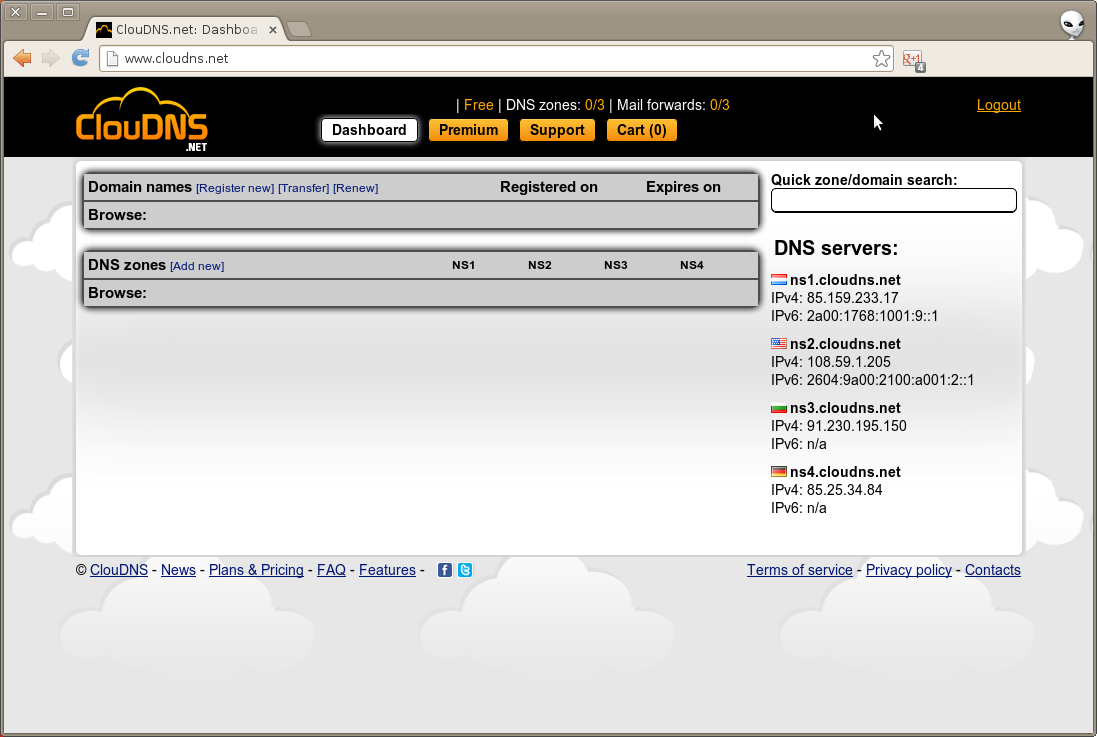The width and height of the screenshot is (1097, 737).
Task: Open the Google +1 extension icon
Action: coord(914,61)
